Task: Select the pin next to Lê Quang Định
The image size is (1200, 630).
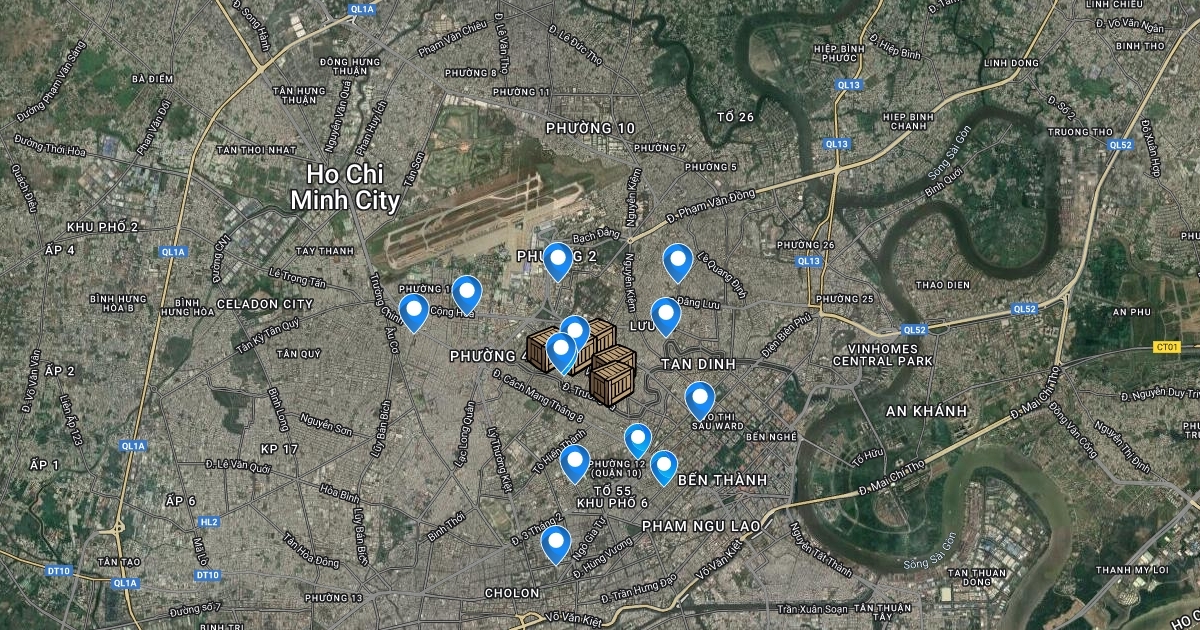Action: pos(678,262)
